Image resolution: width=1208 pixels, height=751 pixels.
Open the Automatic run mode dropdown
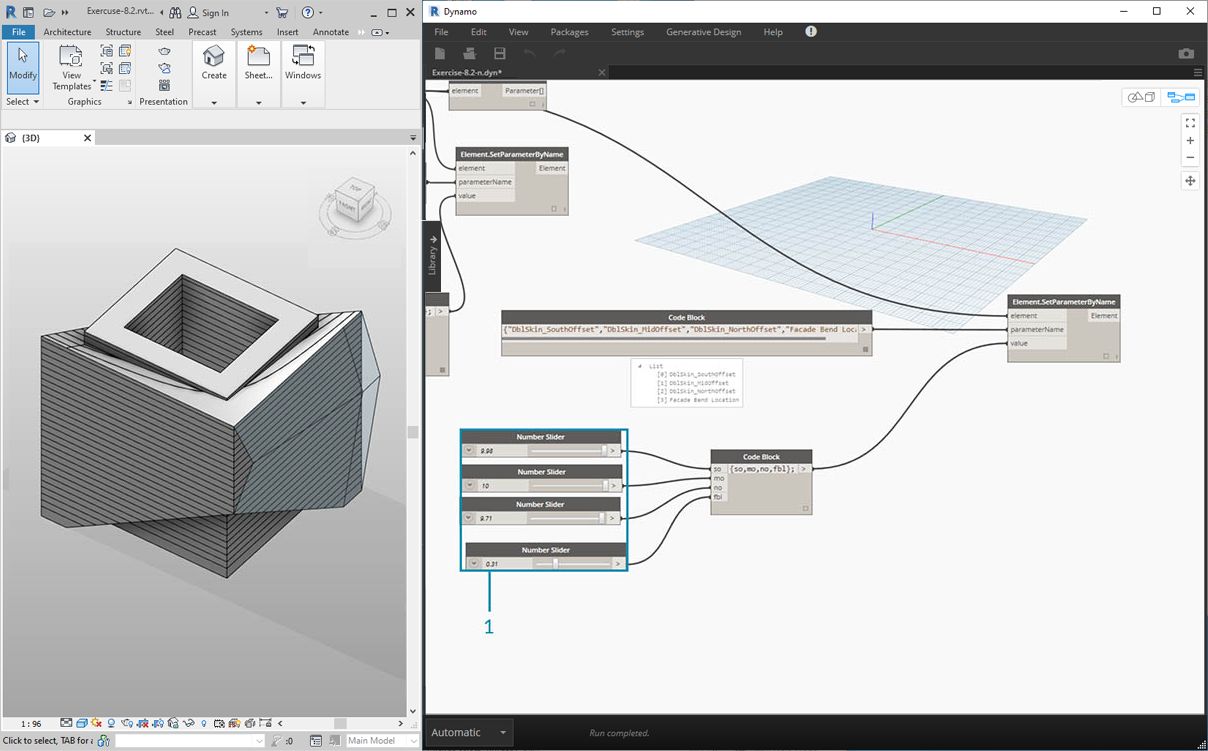point(470,733)
